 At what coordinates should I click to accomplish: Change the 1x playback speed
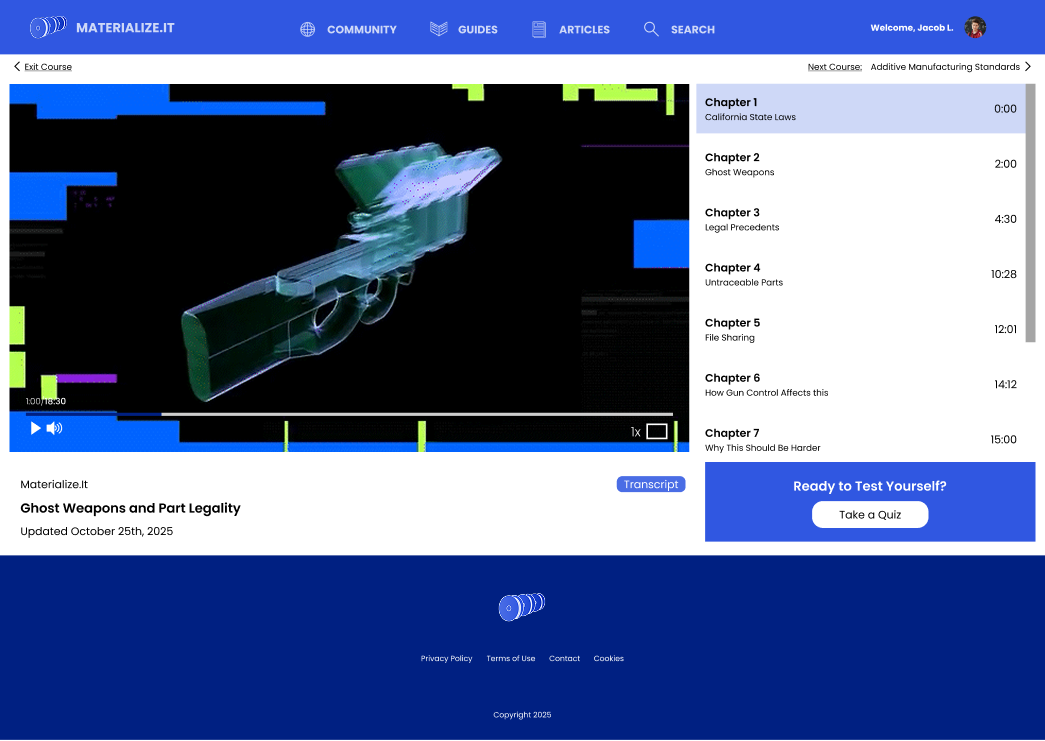(x=635, y=432)
